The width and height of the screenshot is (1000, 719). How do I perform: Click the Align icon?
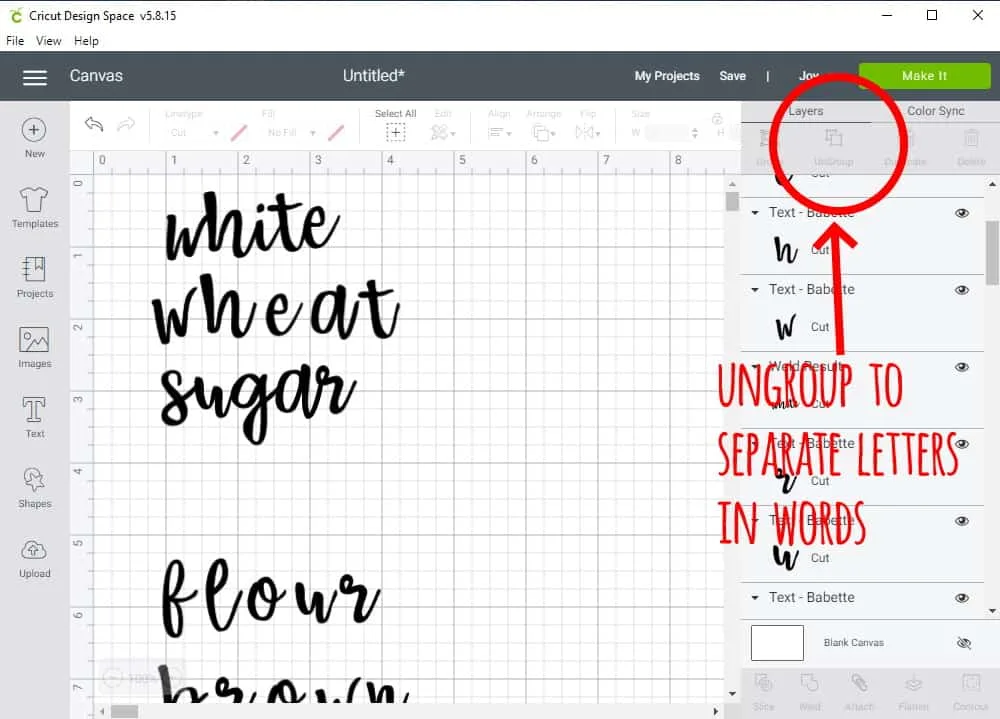[x=496, y=133]
